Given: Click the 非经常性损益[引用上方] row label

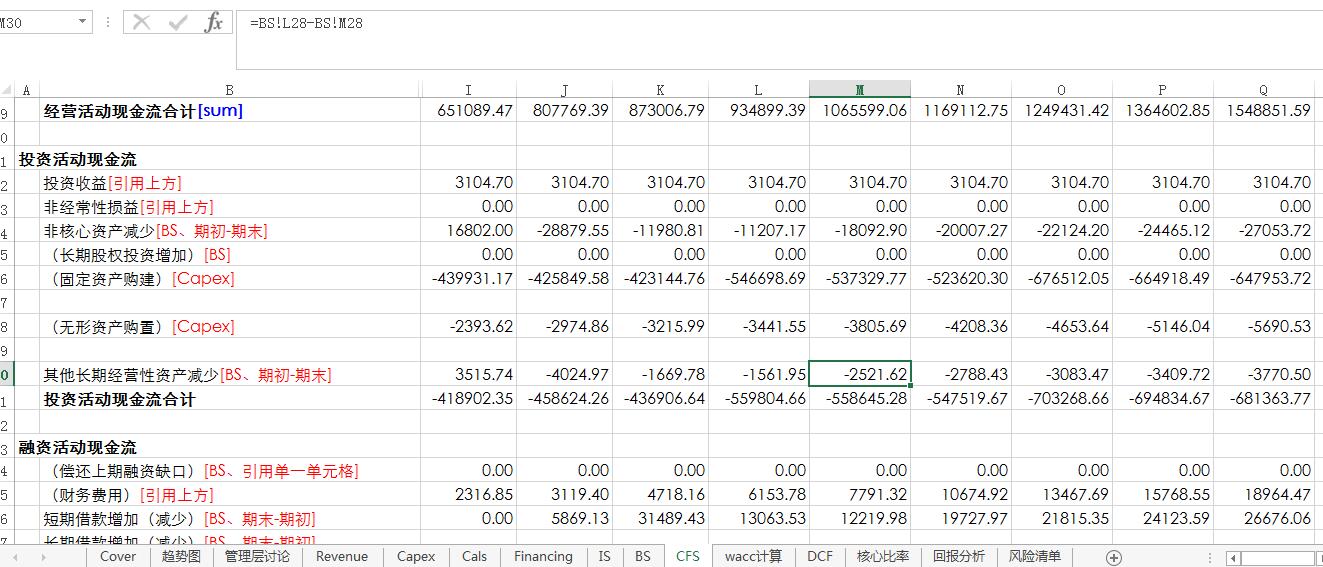Looking at the screenshot, I should 128,207.
